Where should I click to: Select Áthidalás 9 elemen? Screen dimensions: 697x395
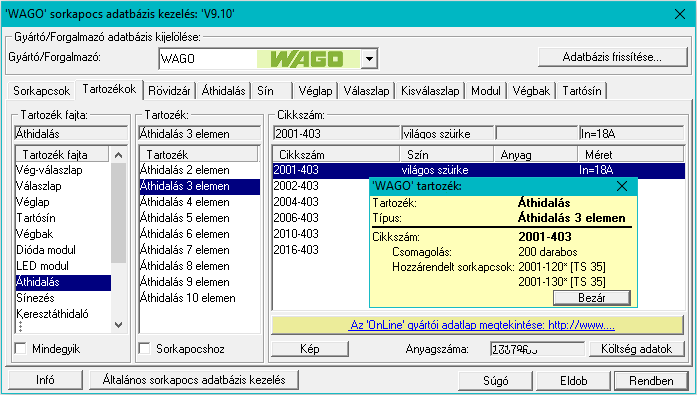click(200, 282)
